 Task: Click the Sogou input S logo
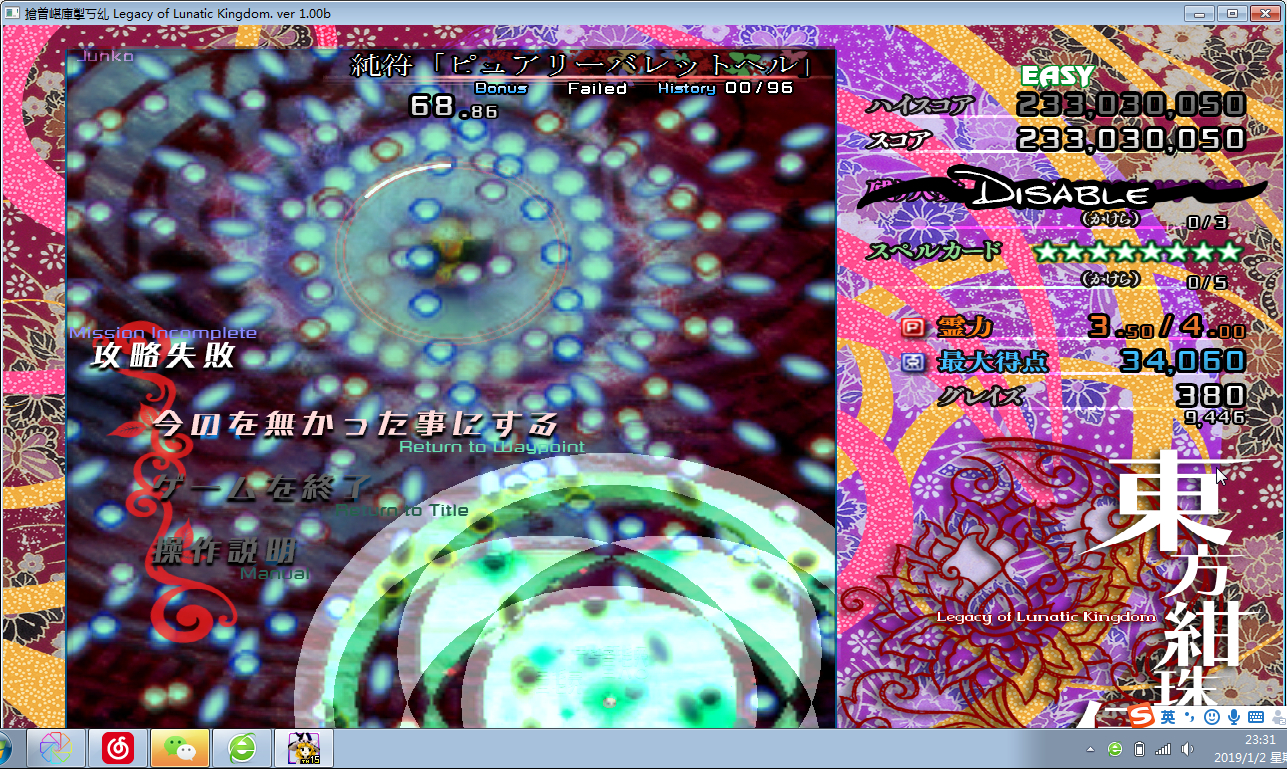click(x=1142, y=716)
